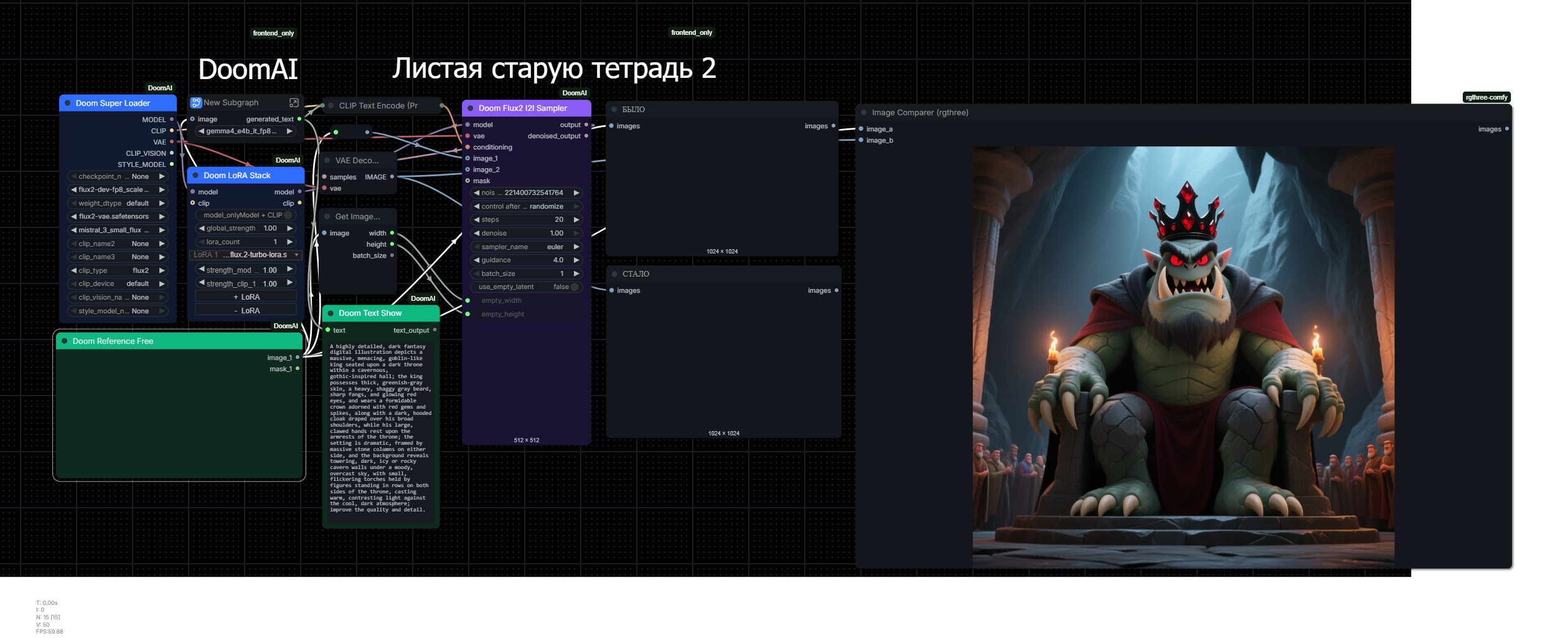Open the flux2-vae.safetensors combo
This screenshot has height=641, width=1568.
[118, 217]
